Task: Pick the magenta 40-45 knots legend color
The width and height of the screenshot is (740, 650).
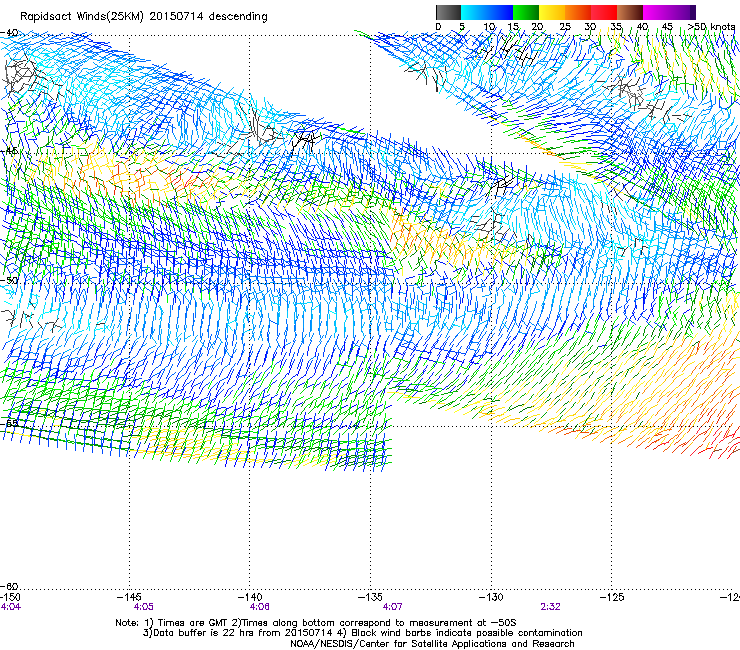Action: (656, 12)
